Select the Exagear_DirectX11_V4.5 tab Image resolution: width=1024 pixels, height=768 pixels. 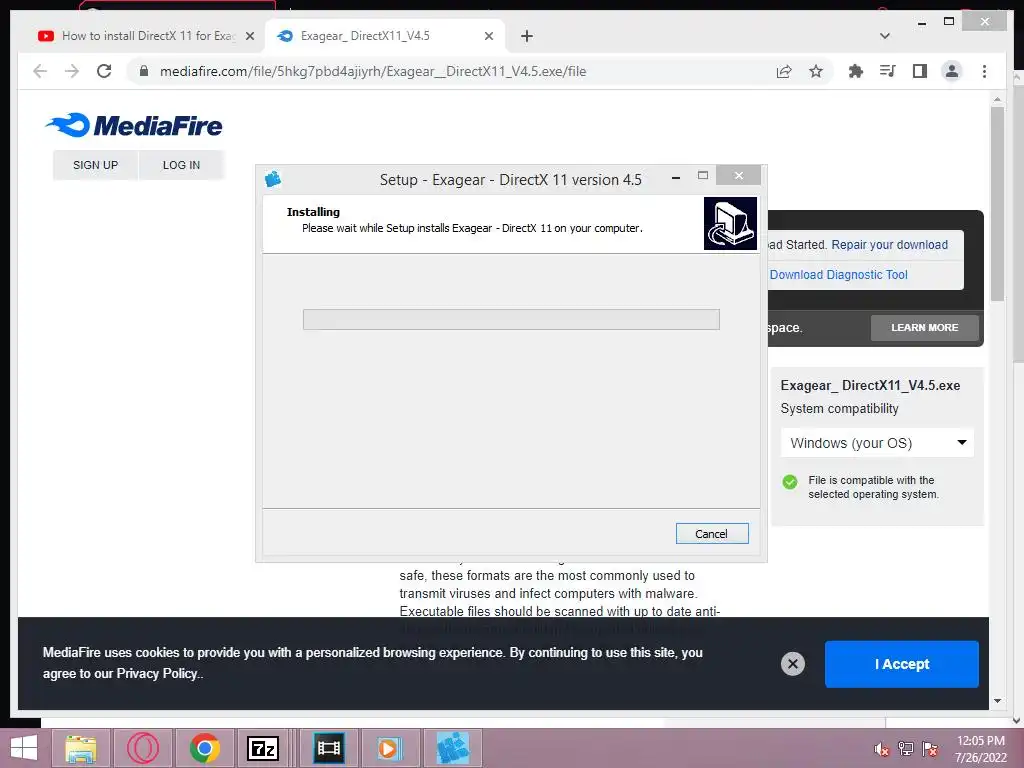tap(385, 36)
